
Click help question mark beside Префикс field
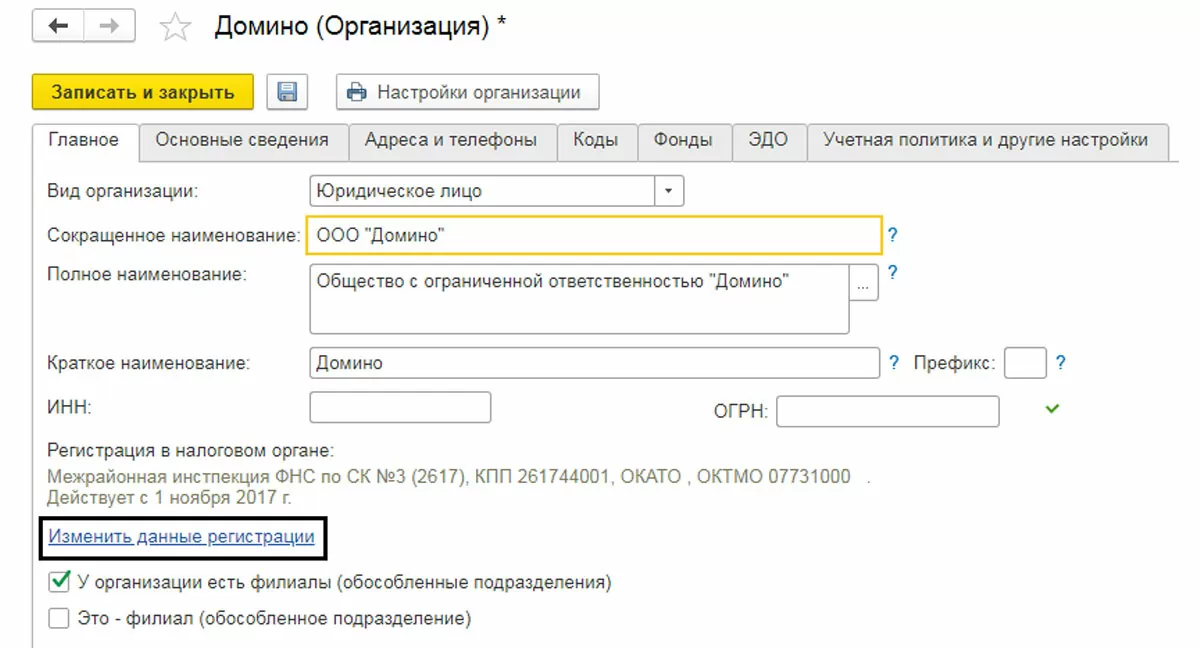pos(1061,363)
